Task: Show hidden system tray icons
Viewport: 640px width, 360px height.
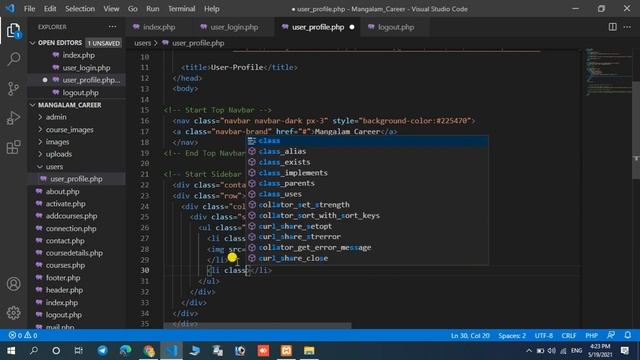Action: click(x=529, y=351)
